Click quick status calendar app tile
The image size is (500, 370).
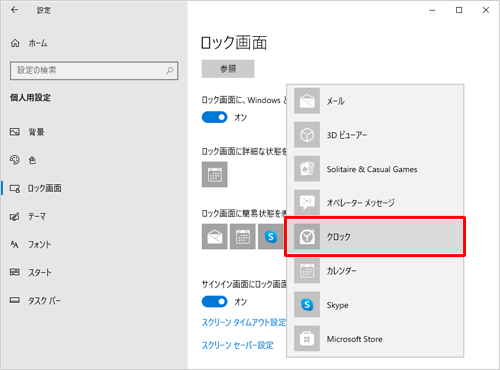243,236
